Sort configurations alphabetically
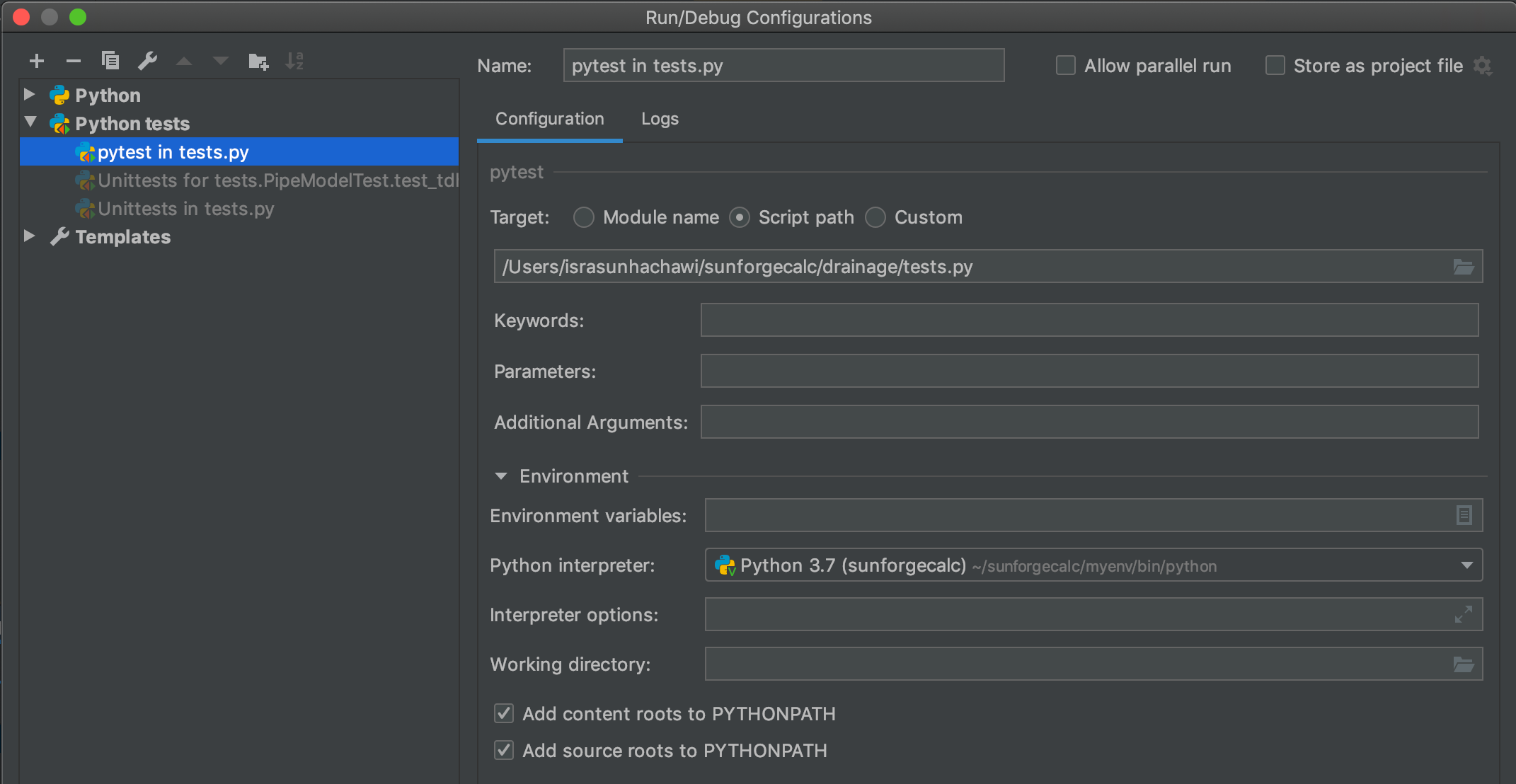The image size is (1516, 784). pos(295,61)
